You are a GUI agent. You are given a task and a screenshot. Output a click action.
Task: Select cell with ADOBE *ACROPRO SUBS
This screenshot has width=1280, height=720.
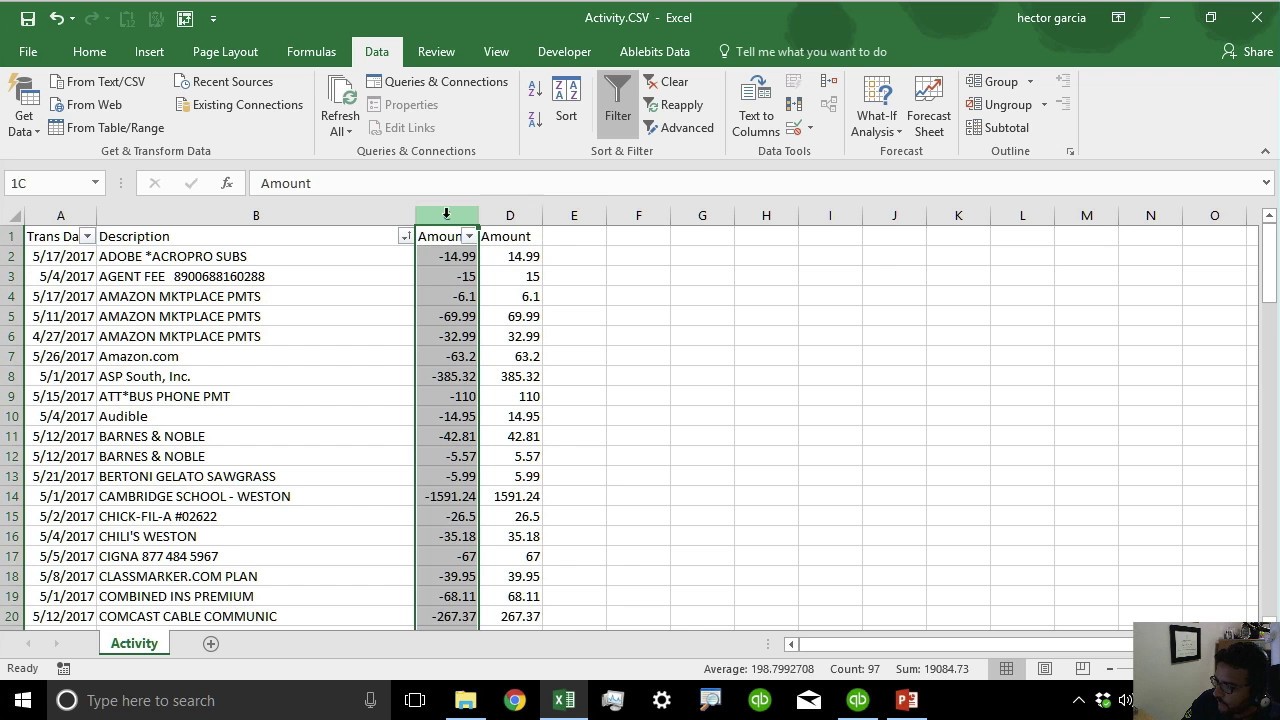click(x=255, y=256)
